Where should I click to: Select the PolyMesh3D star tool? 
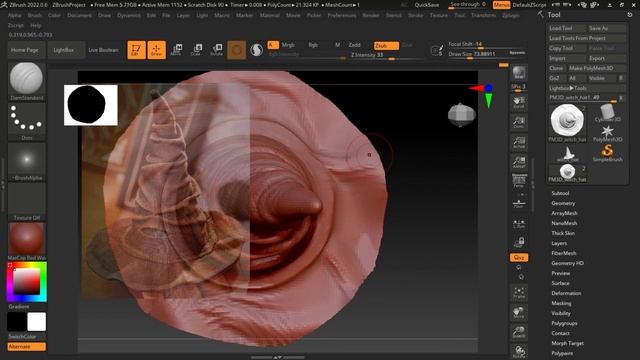607,133
